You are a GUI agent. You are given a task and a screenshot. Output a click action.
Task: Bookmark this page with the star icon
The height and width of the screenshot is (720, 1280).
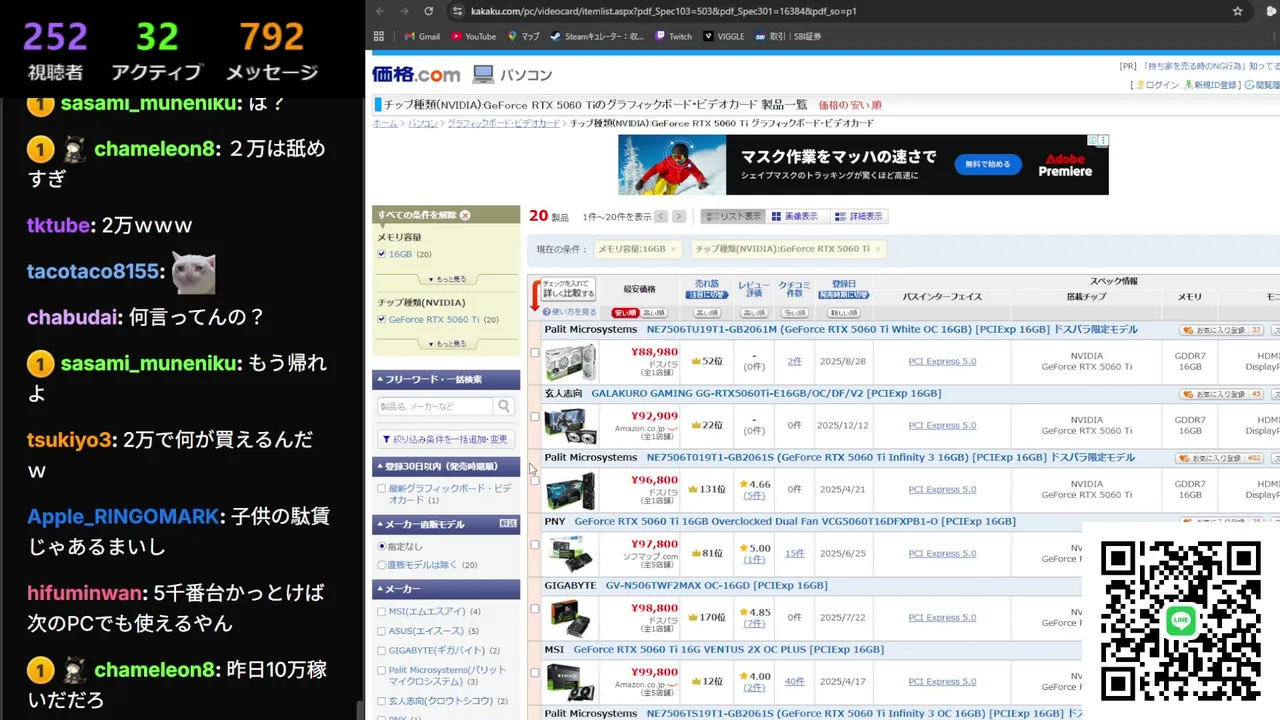[x=1238, y=11]
